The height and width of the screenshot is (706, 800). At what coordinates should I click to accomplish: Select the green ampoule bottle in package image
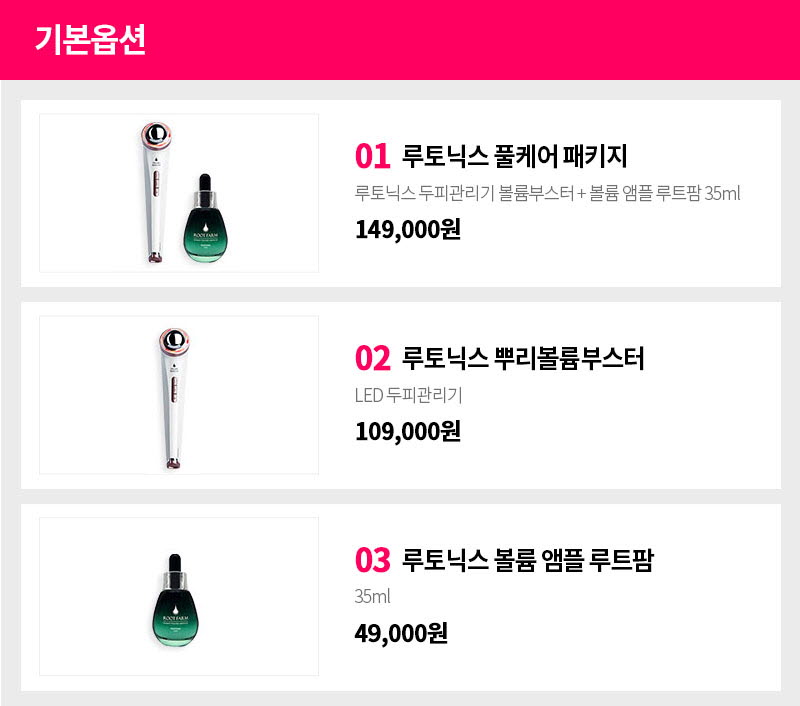click(204, 219)
